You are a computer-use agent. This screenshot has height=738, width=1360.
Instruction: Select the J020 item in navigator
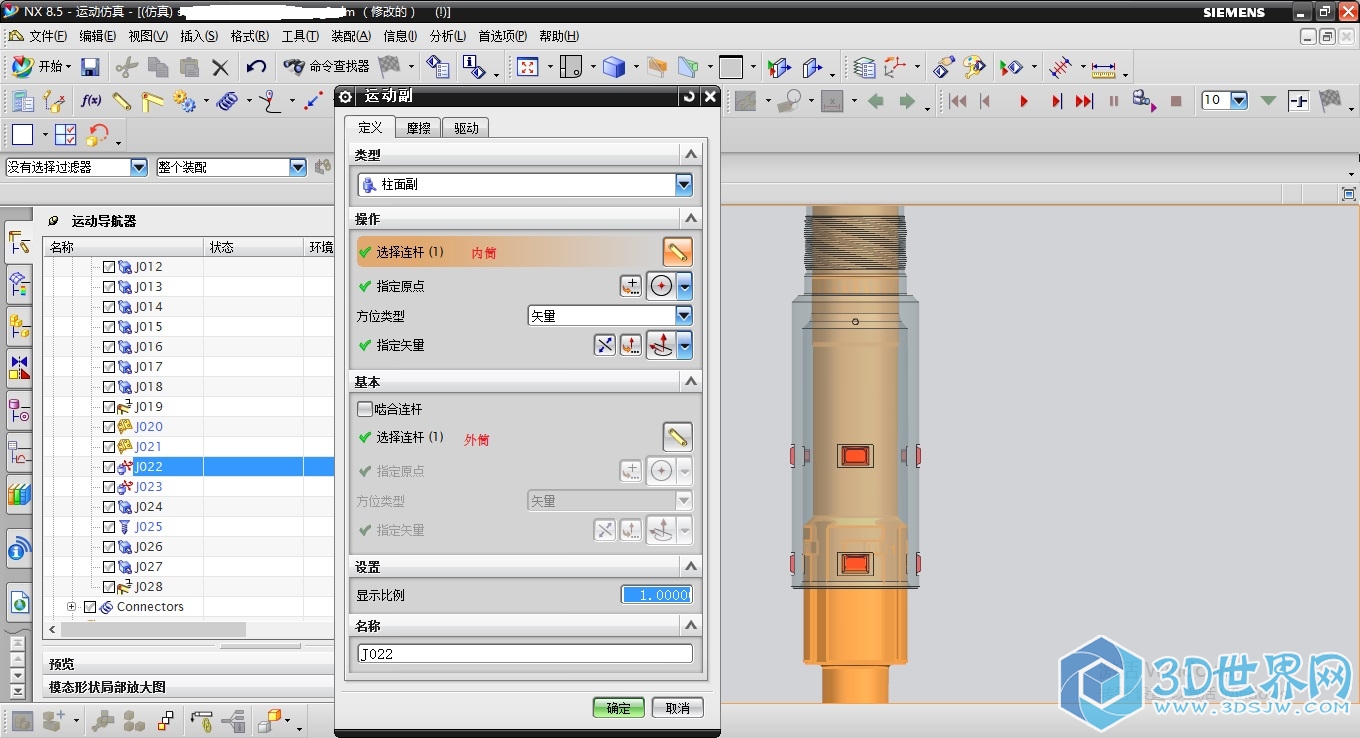point(148,427)
